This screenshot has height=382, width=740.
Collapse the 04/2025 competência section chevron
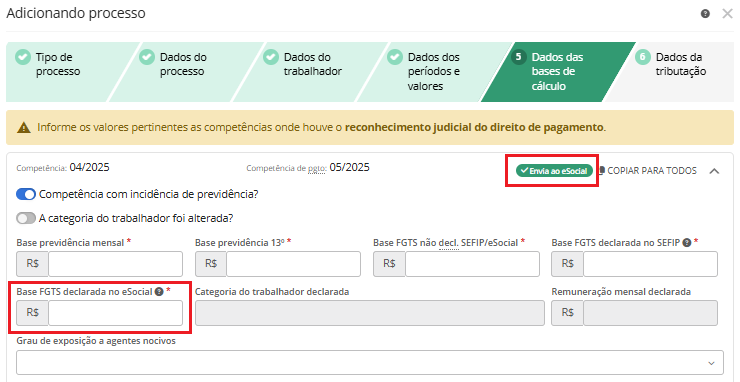click(714, 171)
